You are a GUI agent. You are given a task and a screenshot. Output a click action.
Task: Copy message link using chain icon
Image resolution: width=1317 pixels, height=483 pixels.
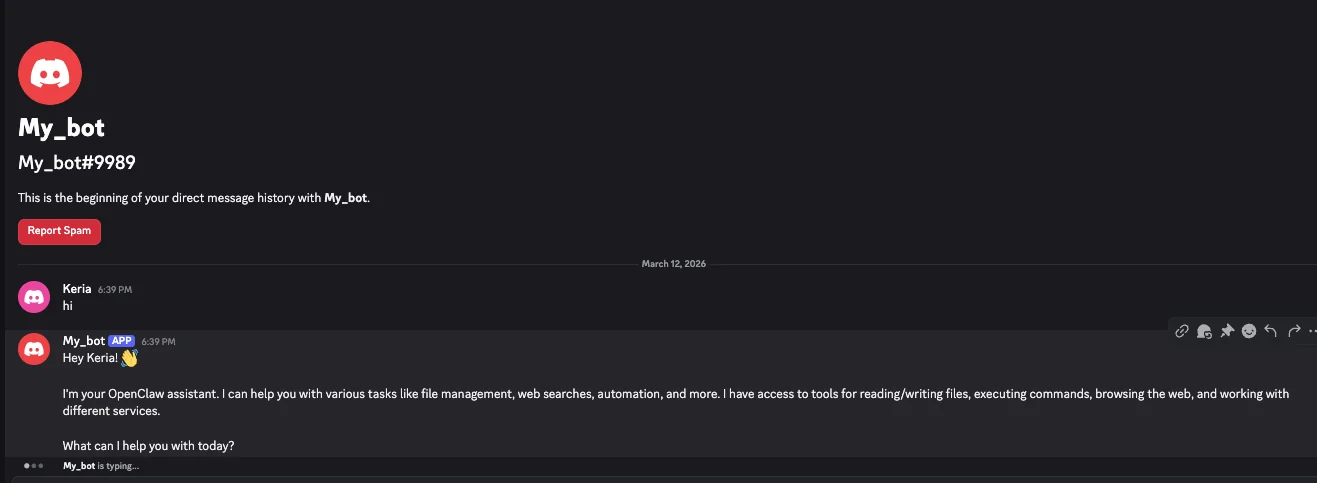coord(1182,331)
